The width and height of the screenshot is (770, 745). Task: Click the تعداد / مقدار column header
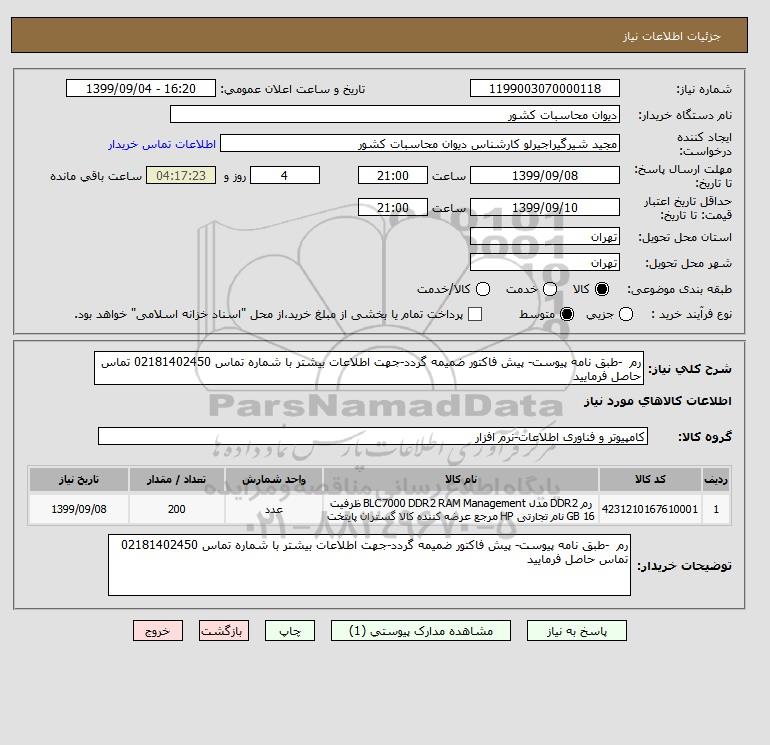[177, 479]
